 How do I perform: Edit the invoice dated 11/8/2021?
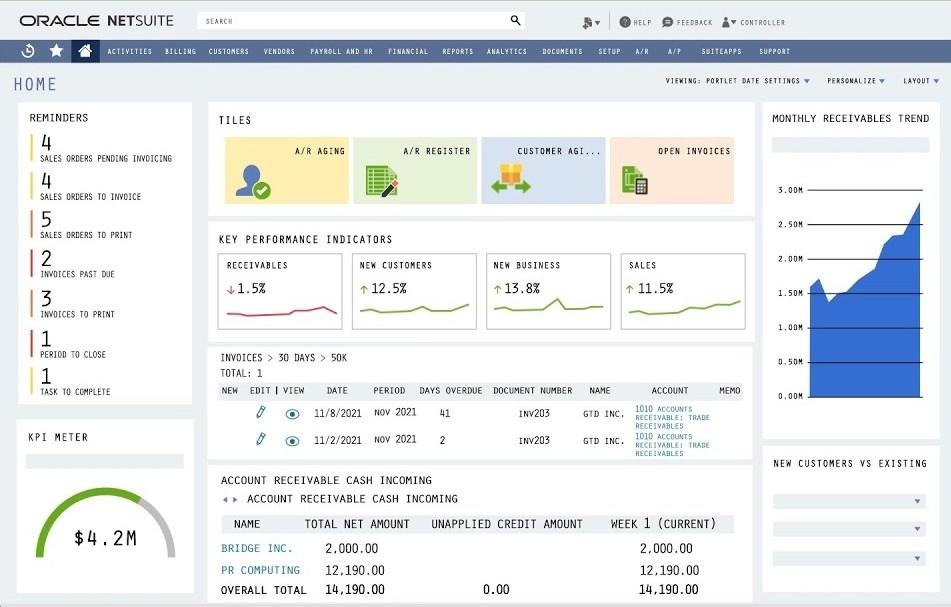261,412
